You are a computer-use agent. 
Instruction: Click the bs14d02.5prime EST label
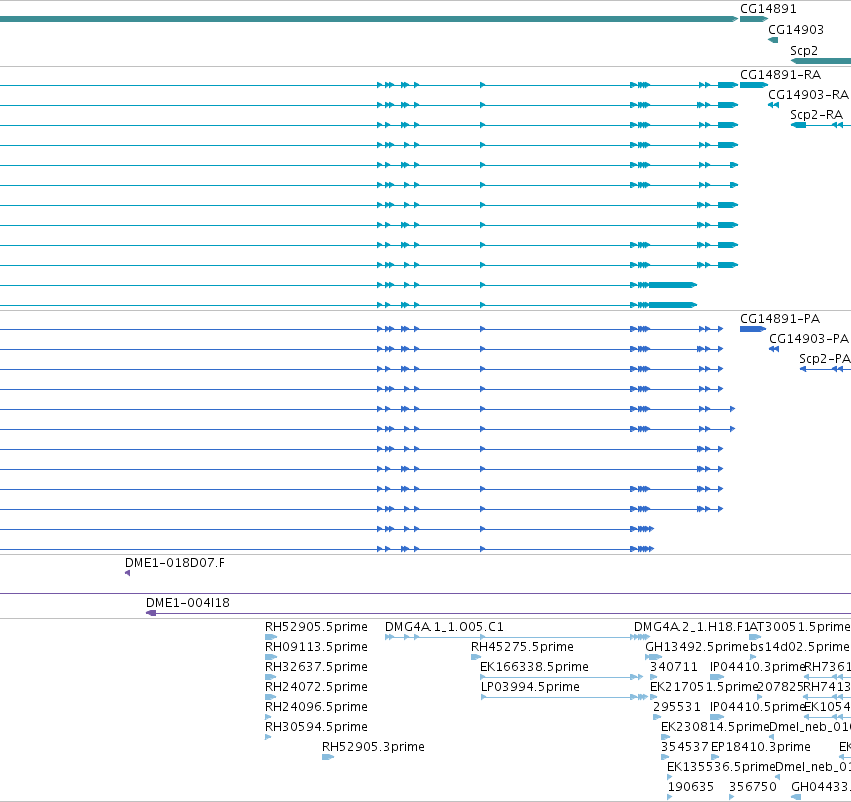click(799, 647)
